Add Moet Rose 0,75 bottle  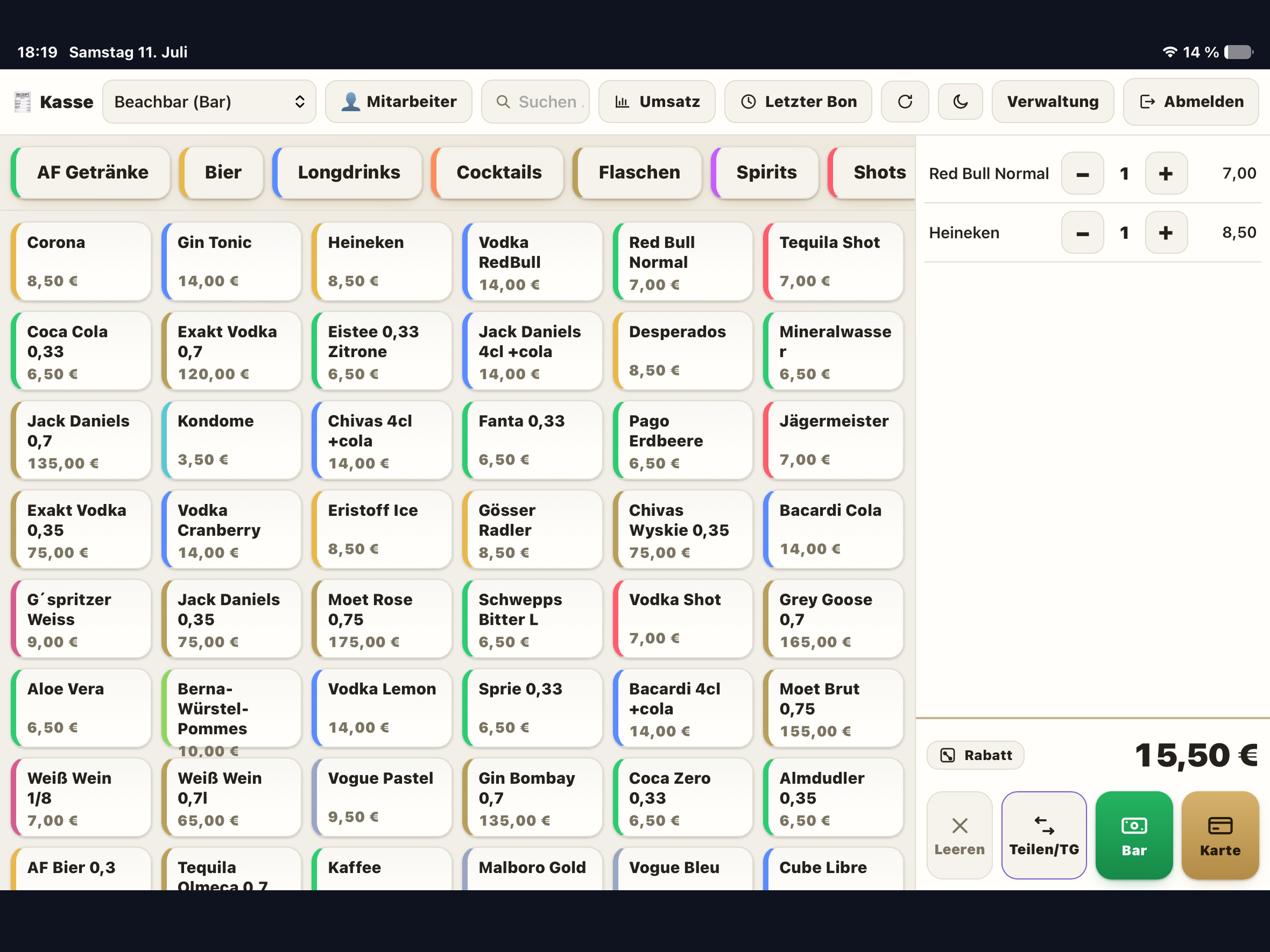pos(382,618)
